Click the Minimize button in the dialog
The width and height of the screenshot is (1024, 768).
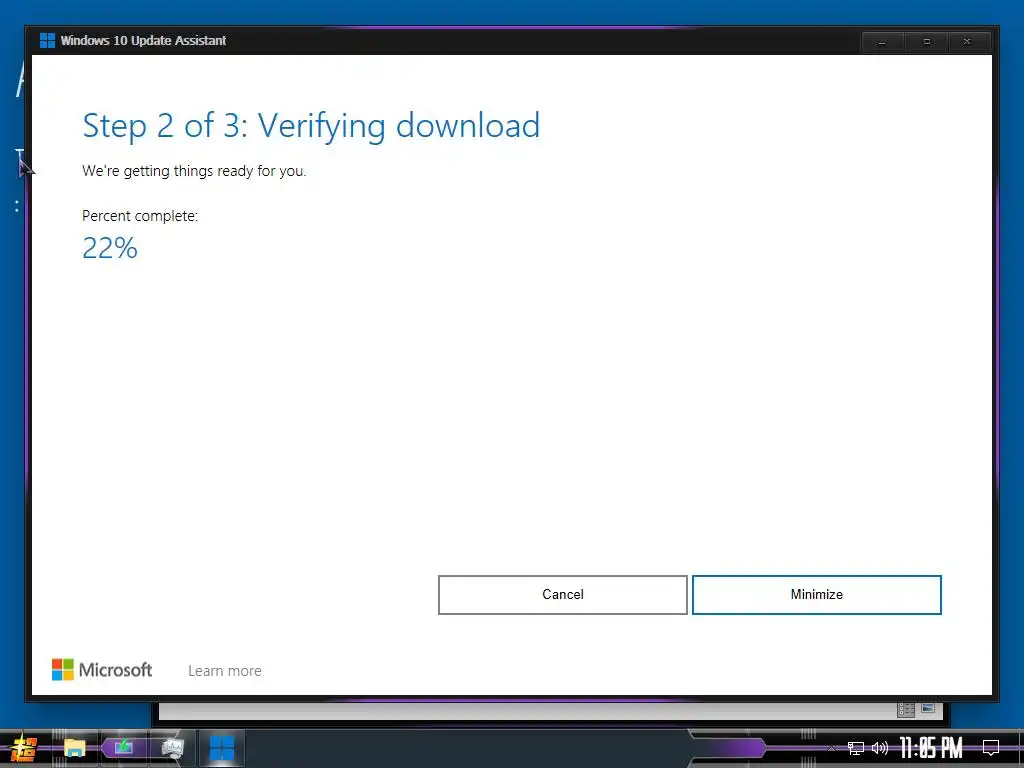coord(816,594)
